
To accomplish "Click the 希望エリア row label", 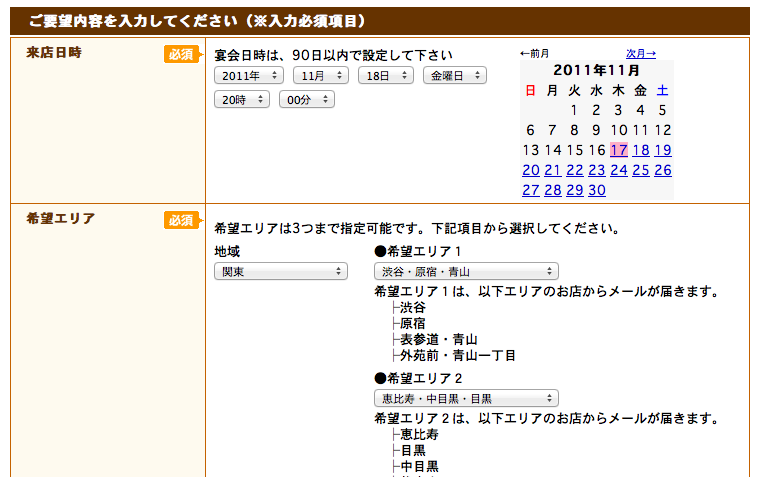I will coord(61,219).
